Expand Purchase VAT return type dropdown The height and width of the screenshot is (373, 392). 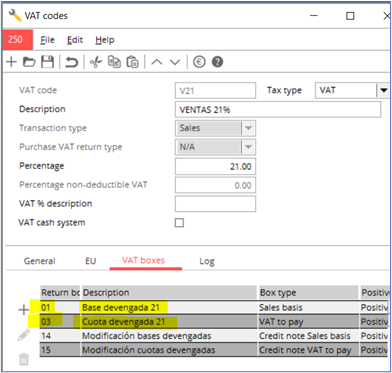(x=248, y=147)
